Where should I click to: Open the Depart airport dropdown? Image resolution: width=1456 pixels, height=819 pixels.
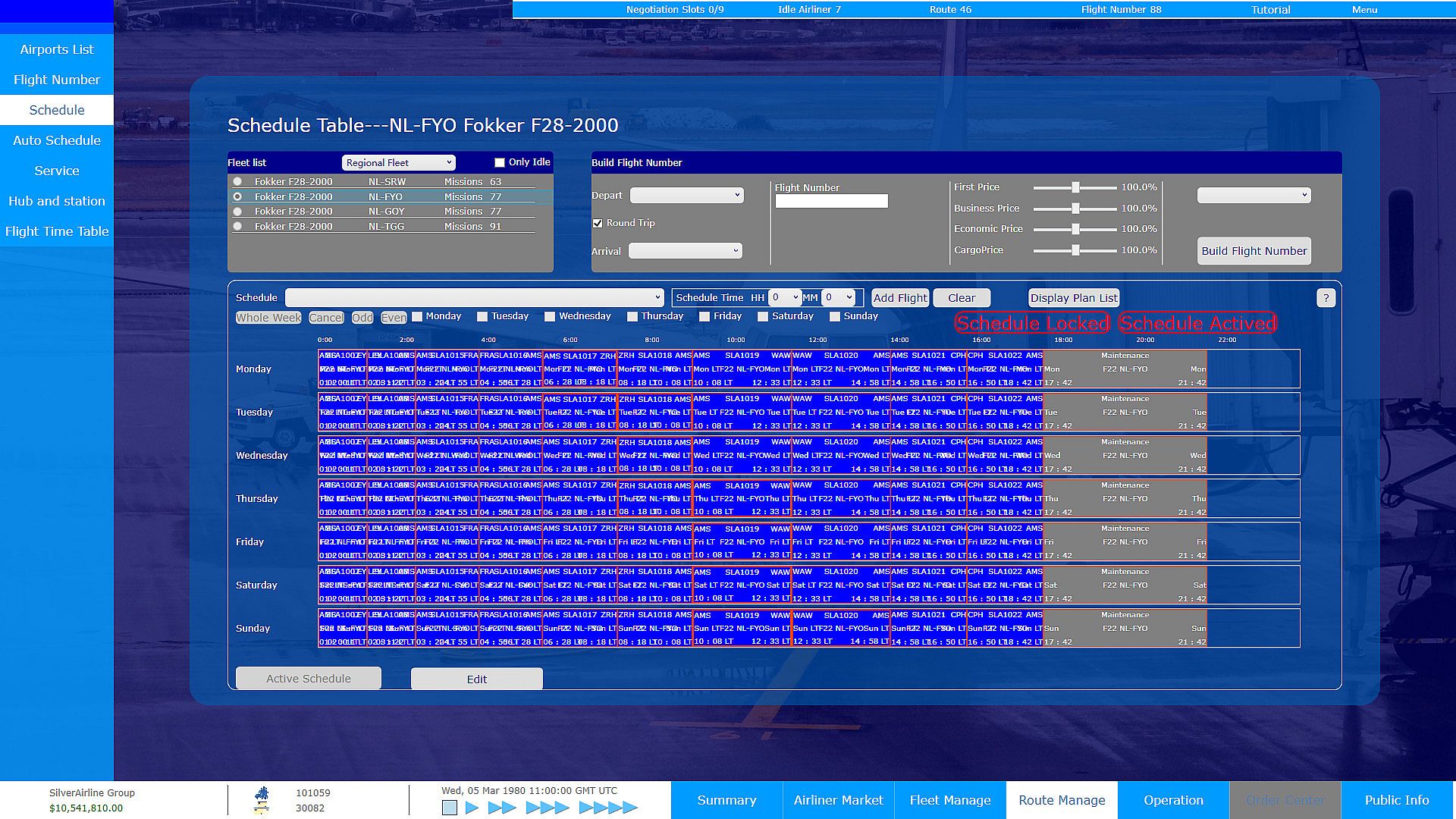point(686,196)
